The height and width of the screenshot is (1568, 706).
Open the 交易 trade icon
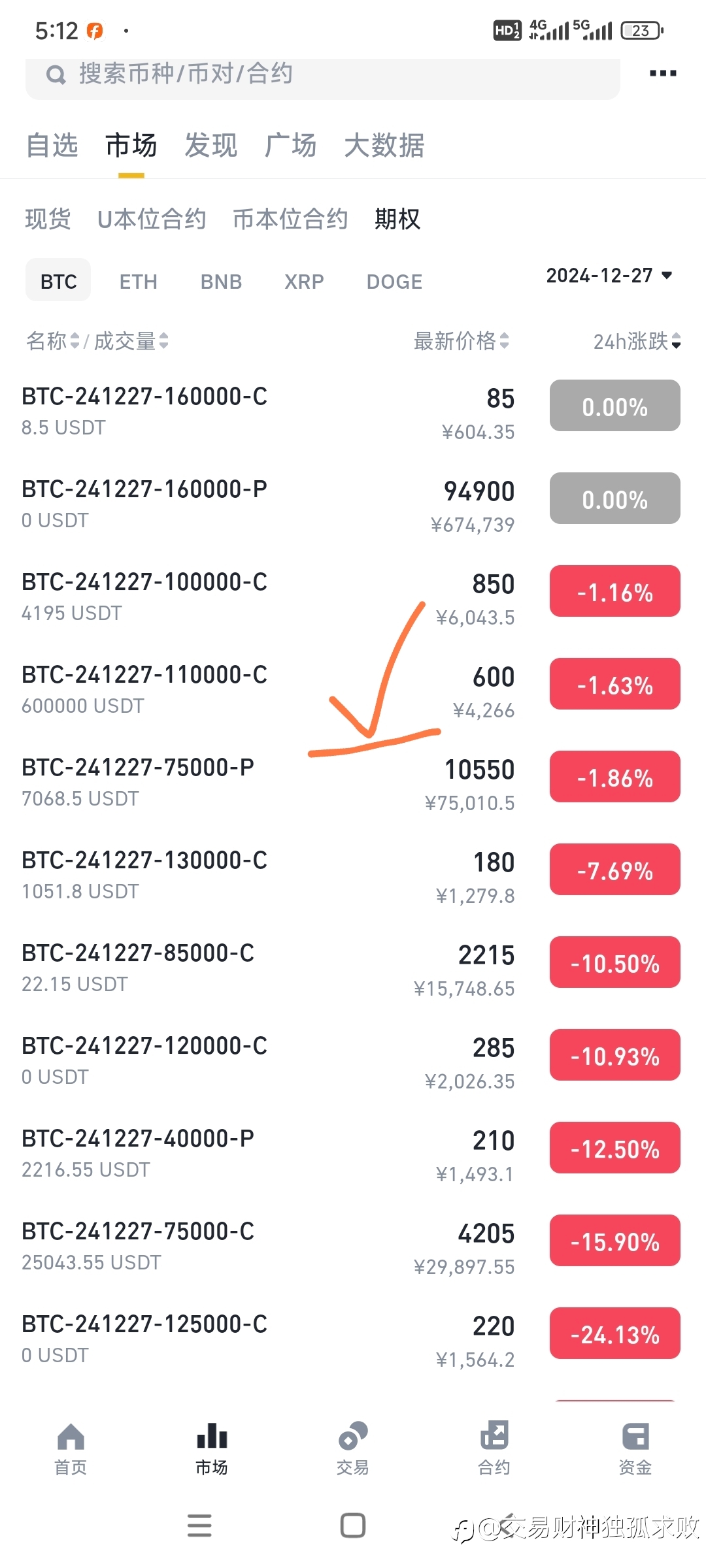coord(353,1435)
